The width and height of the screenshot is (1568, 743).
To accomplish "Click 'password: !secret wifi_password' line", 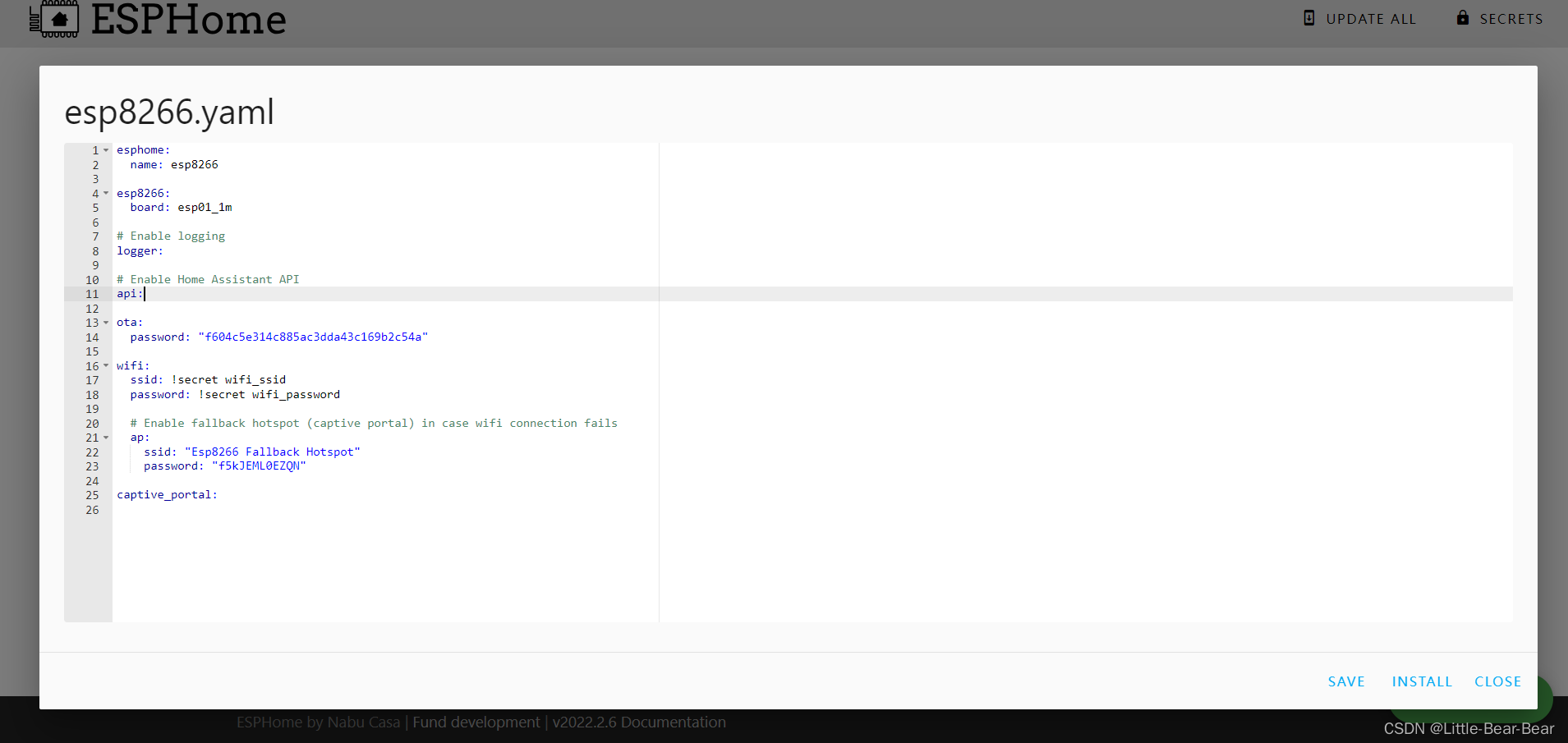I will click(235, 395).
